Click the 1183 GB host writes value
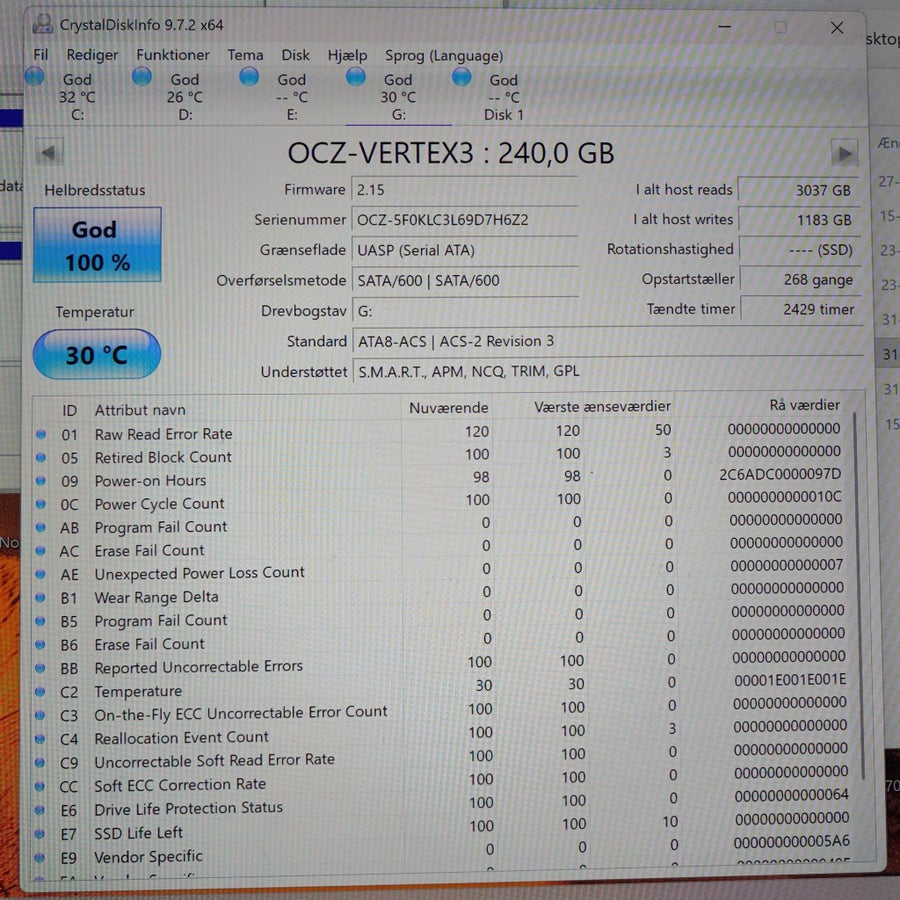 (x=799, y=220)
